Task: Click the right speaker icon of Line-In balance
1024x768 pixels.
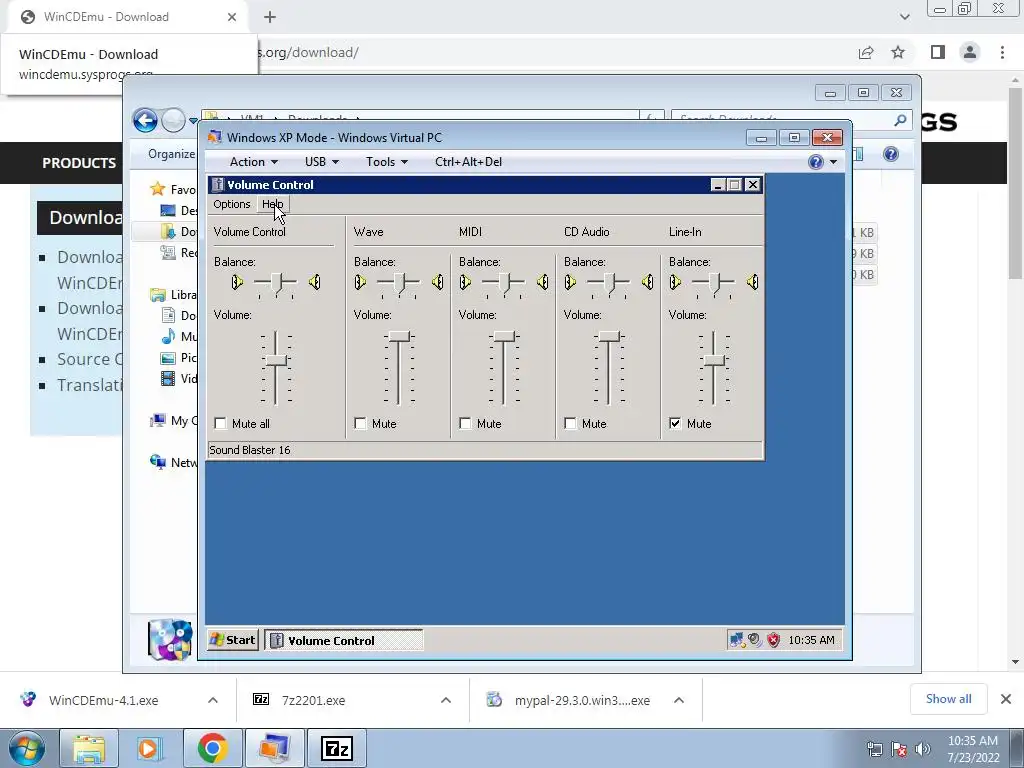Action: click(x=753, y=282)
